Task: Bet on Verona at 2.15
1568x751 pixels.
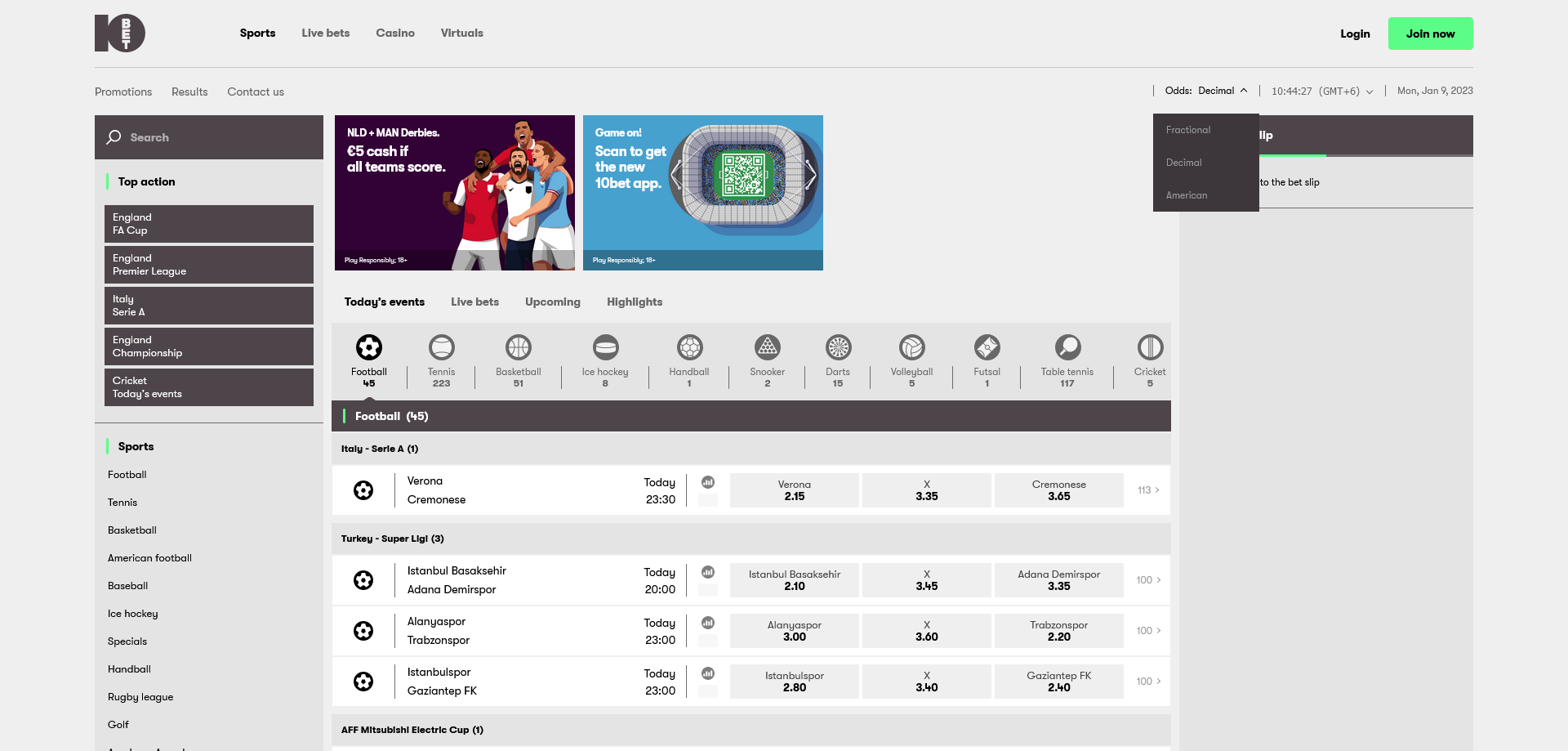Action: point(795,490)
